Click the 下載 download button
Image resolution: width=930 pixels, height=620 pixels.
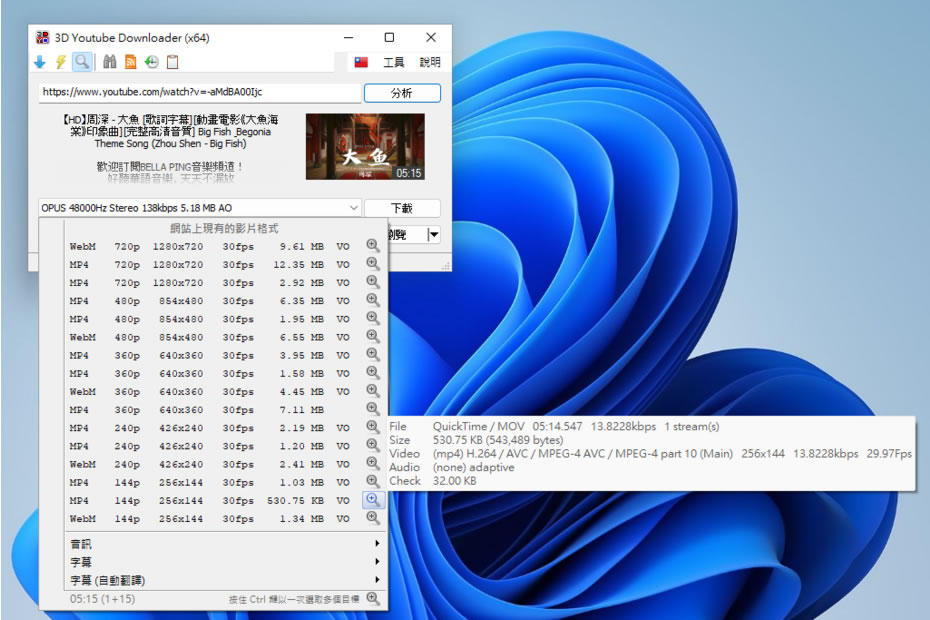(402, 208)
